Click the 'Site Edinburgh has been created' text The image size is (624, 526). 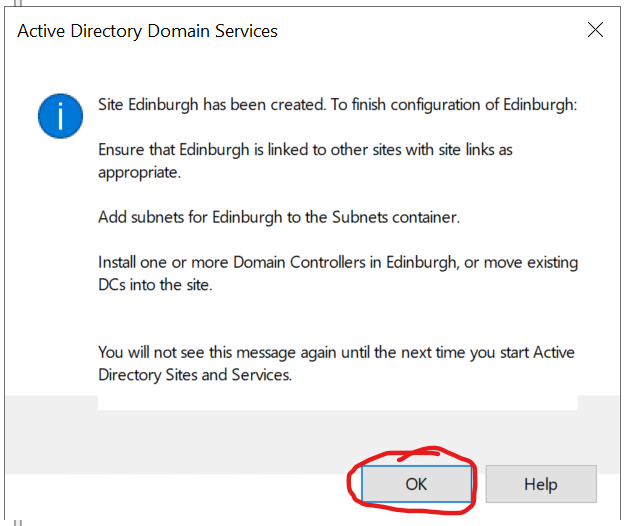click(220, 105)
